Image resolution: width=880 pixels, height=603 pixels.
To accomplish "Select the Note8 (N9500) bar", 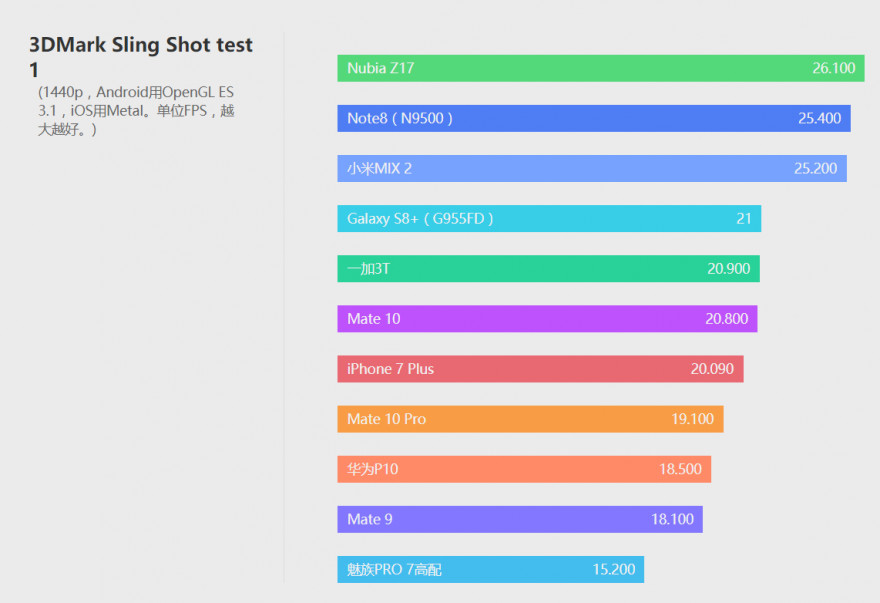I will click(x=593, y=118).
